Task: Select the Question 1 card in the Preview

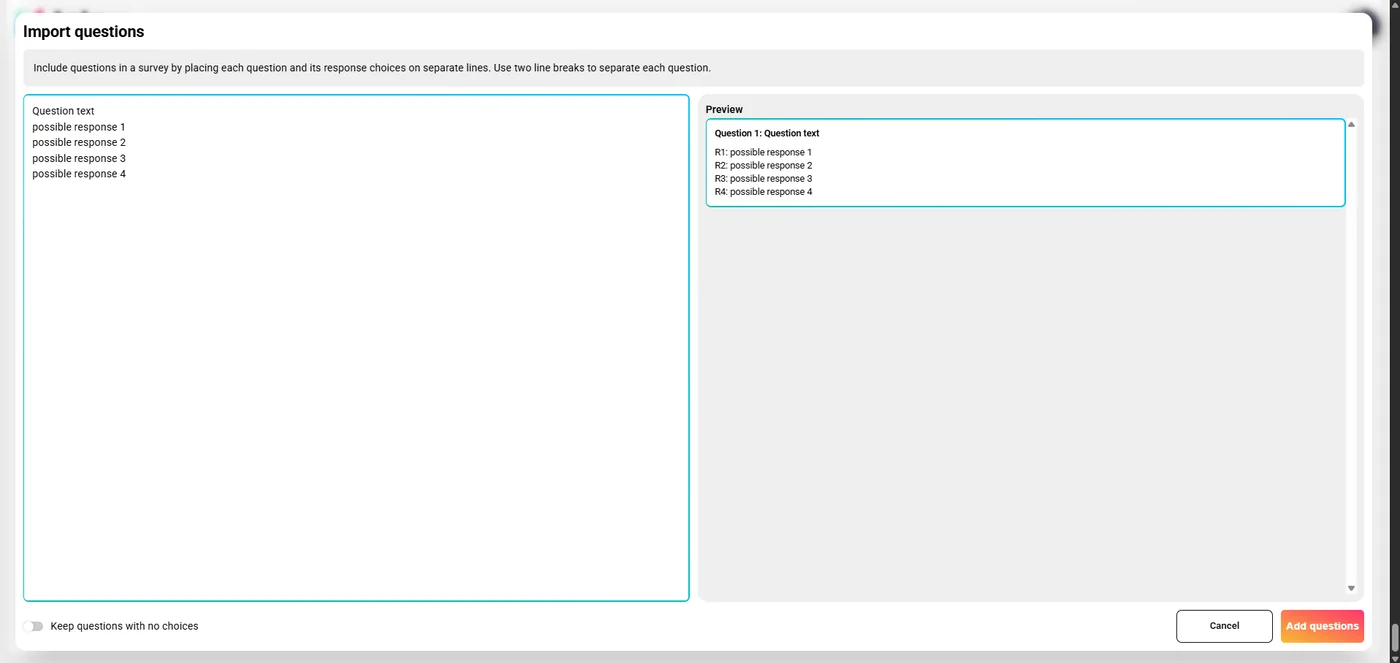Action: pos(1024,162)
